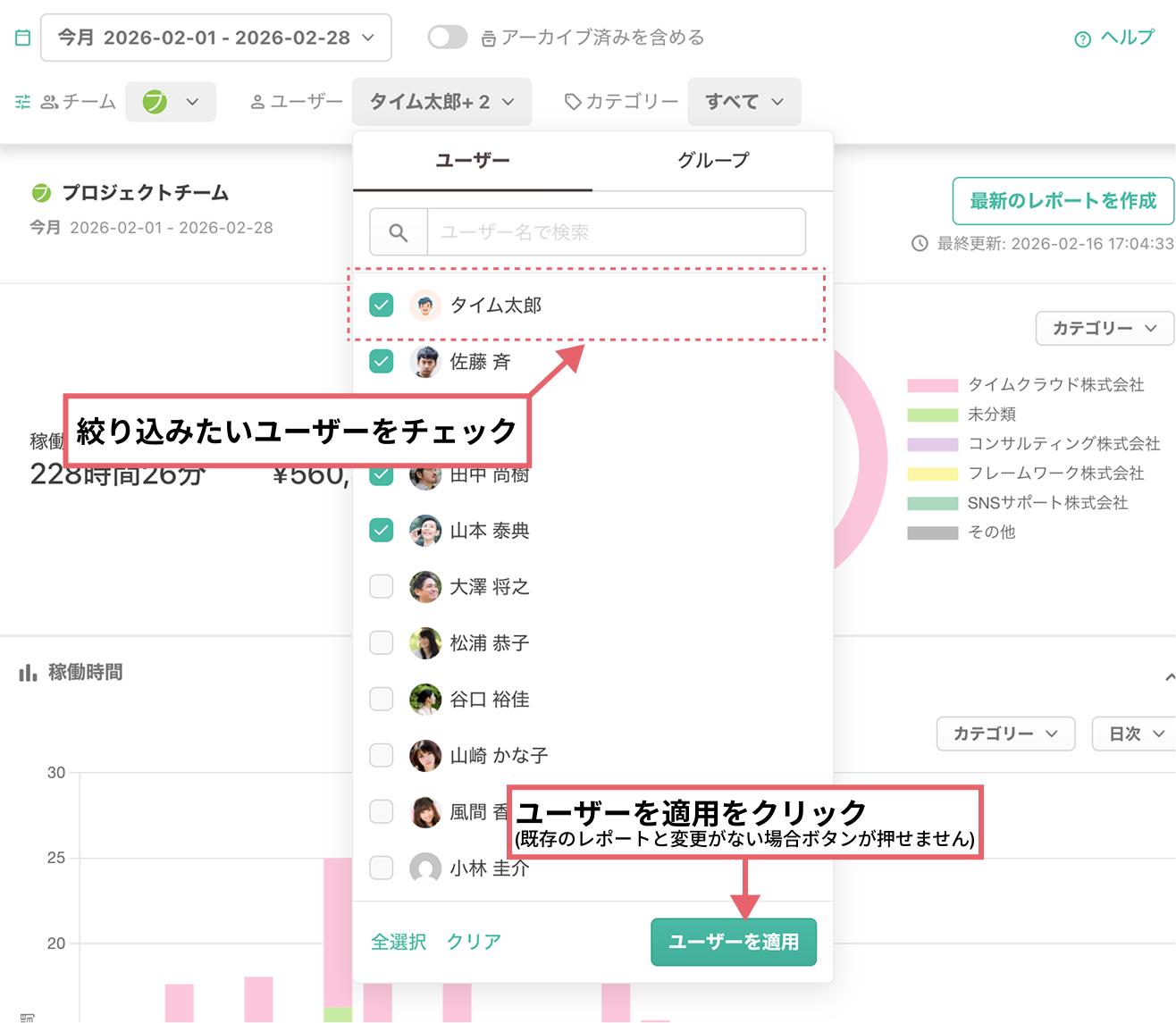
Task: Click the calendar icon beside the date range
Action: pyautogui.click(x=22, y=37)
